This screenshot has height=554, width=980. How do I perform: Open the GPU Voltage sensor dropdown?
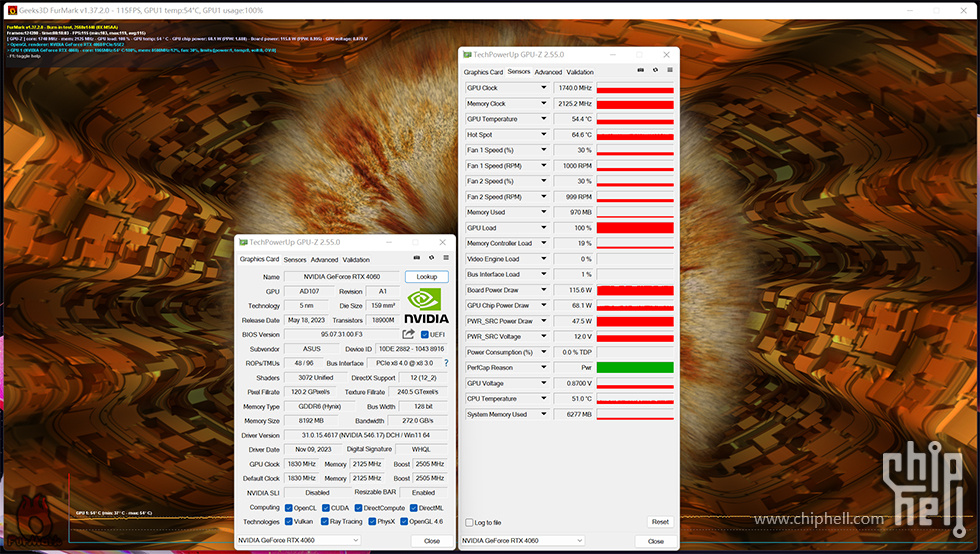coord(543,383)
